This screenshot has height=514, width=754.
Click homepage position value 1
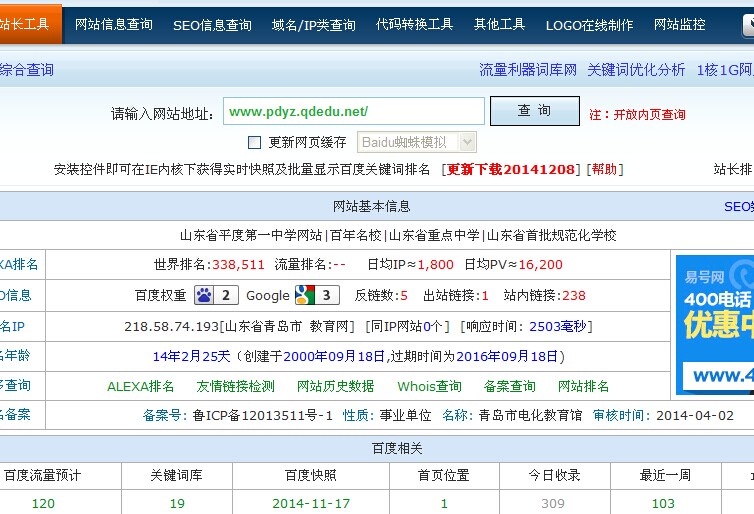[x=444, y=503]
